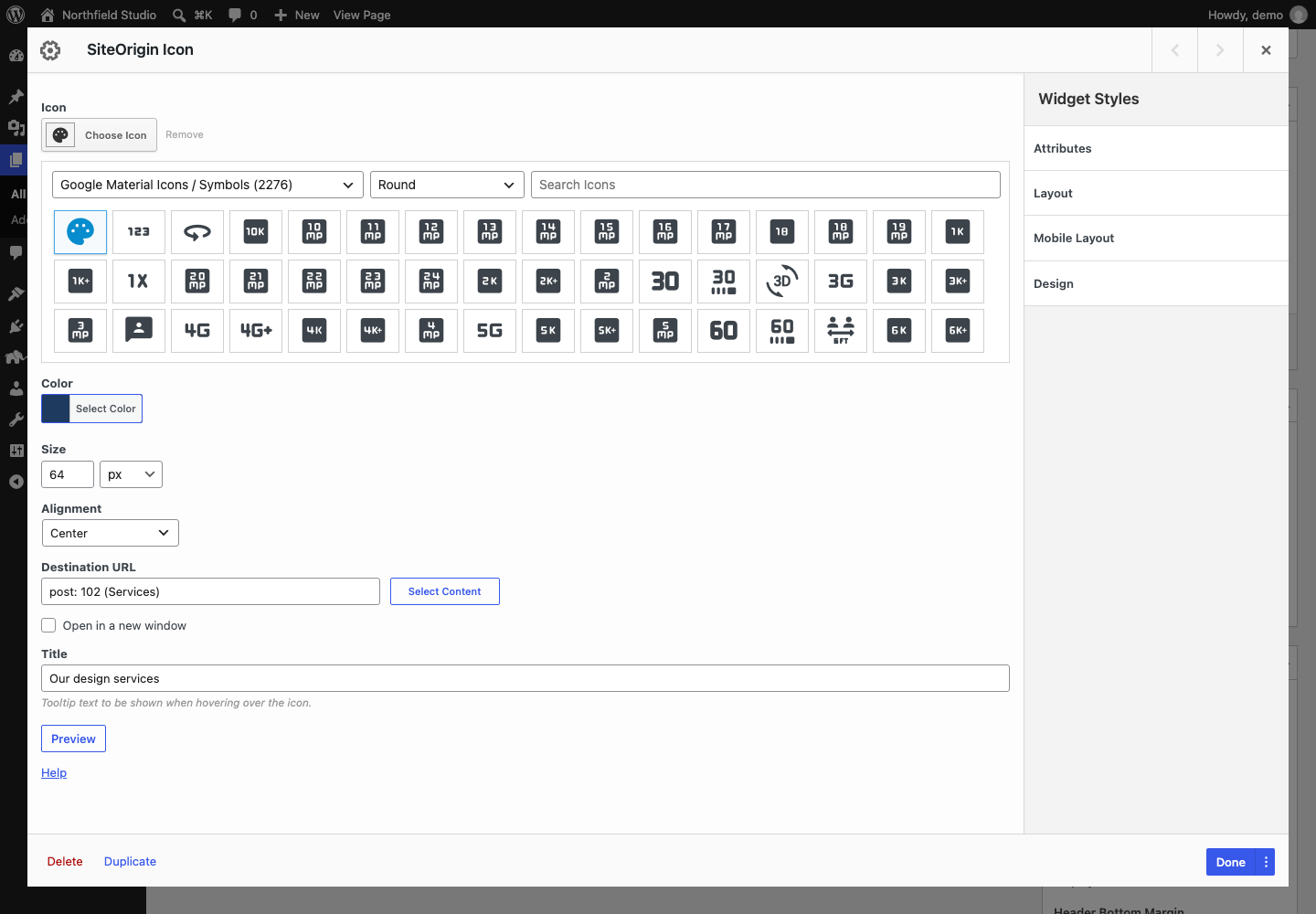1316x914 pixels.
Task: Choose the 360 rotation arrow icon
Action: [x=197, y=232]
